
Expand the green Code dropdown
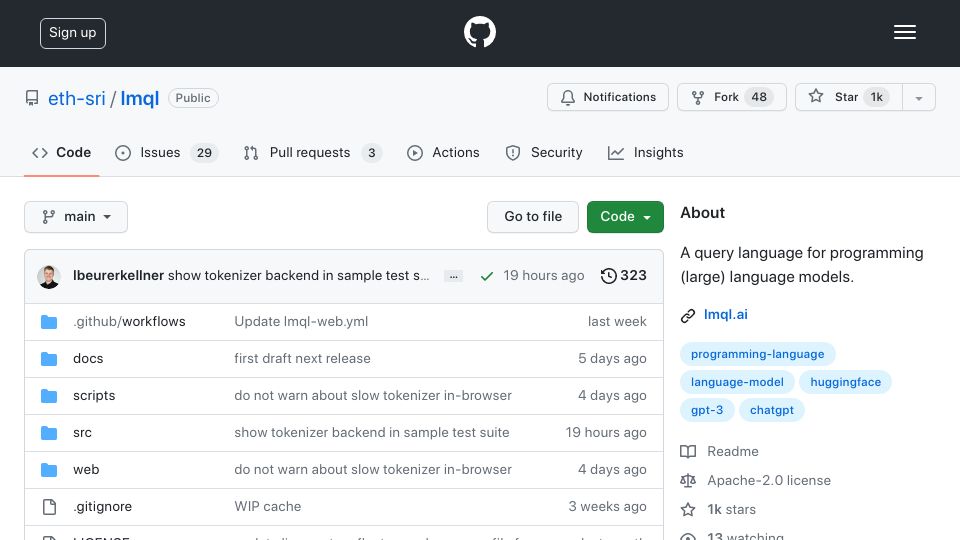tap(625, 217)
